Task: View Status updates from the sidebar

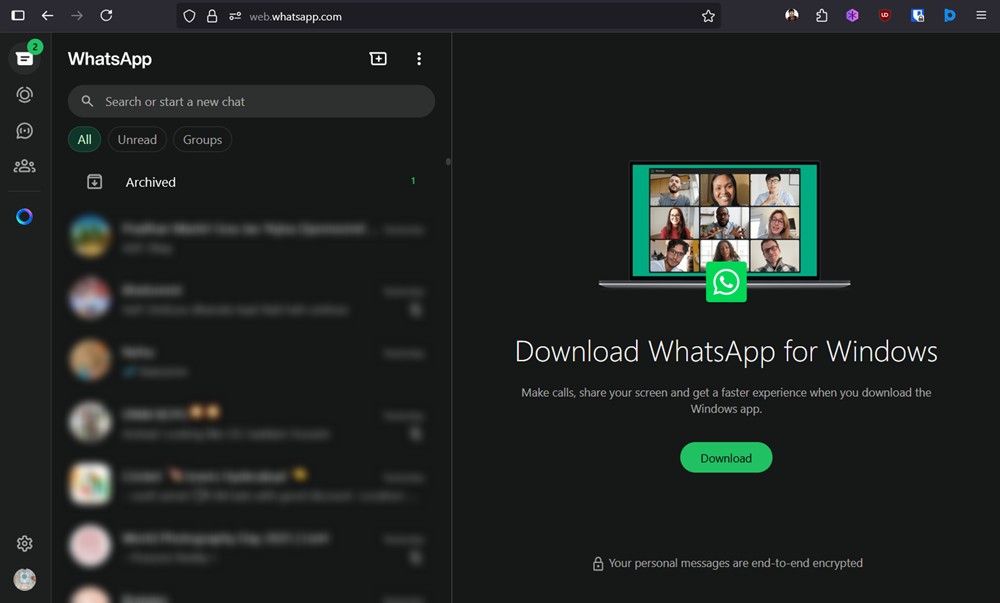Action: coord(24,94)
